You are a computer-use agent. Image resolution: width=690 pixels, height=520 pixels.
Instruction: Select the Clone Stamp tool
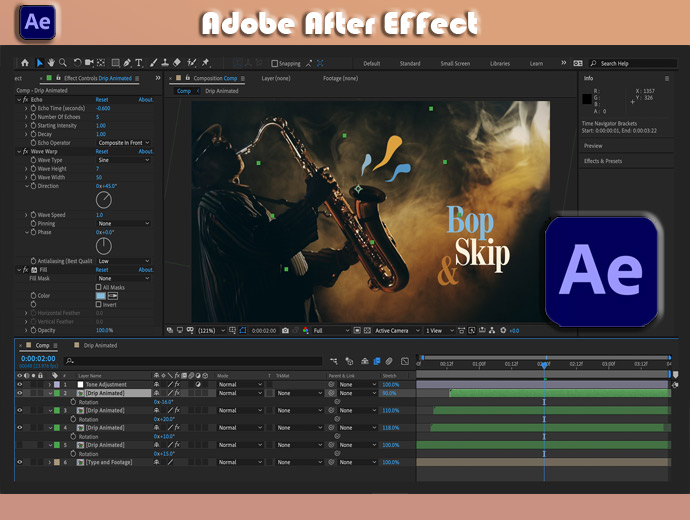[165, 63]
